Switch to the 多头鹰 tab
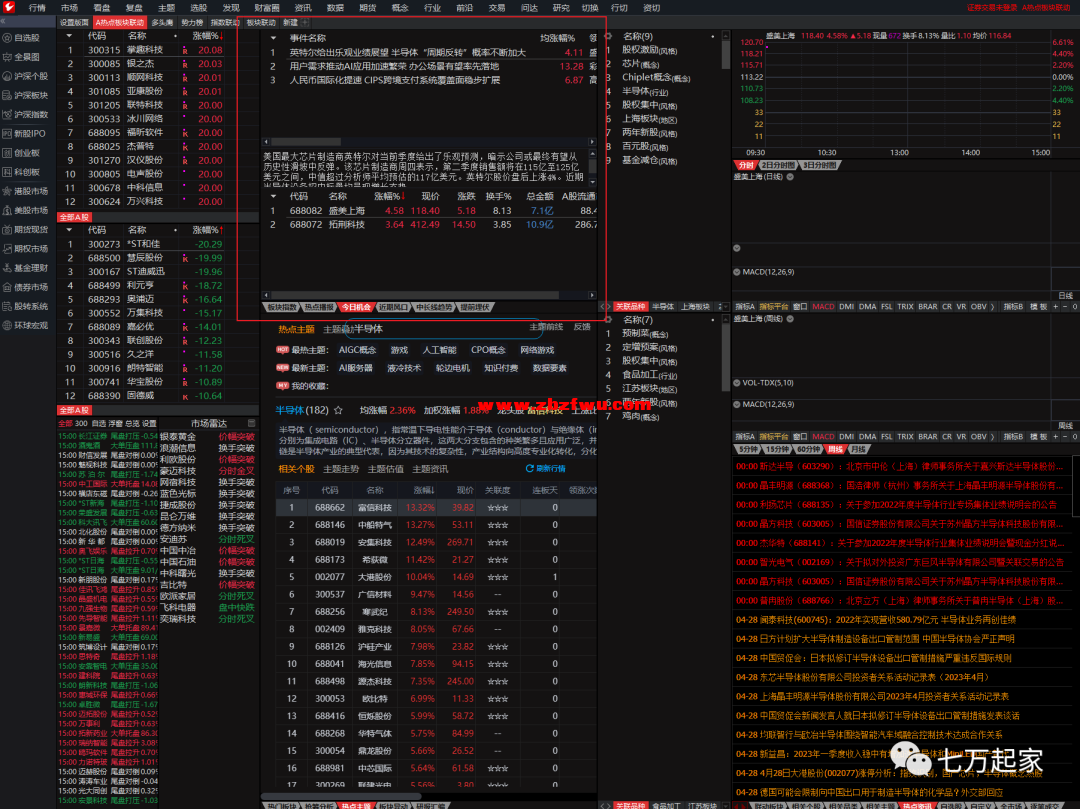Viewport: 1080px width, 809px height. [x=163, y=23]
